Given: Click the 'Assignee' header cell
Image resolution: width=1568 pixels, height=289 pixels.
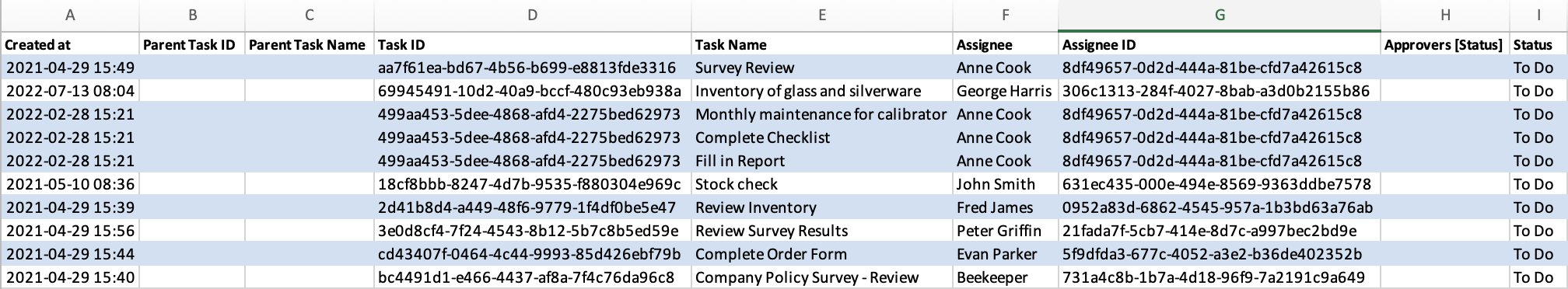Looking at the screenshot, I should [1006, 44].
